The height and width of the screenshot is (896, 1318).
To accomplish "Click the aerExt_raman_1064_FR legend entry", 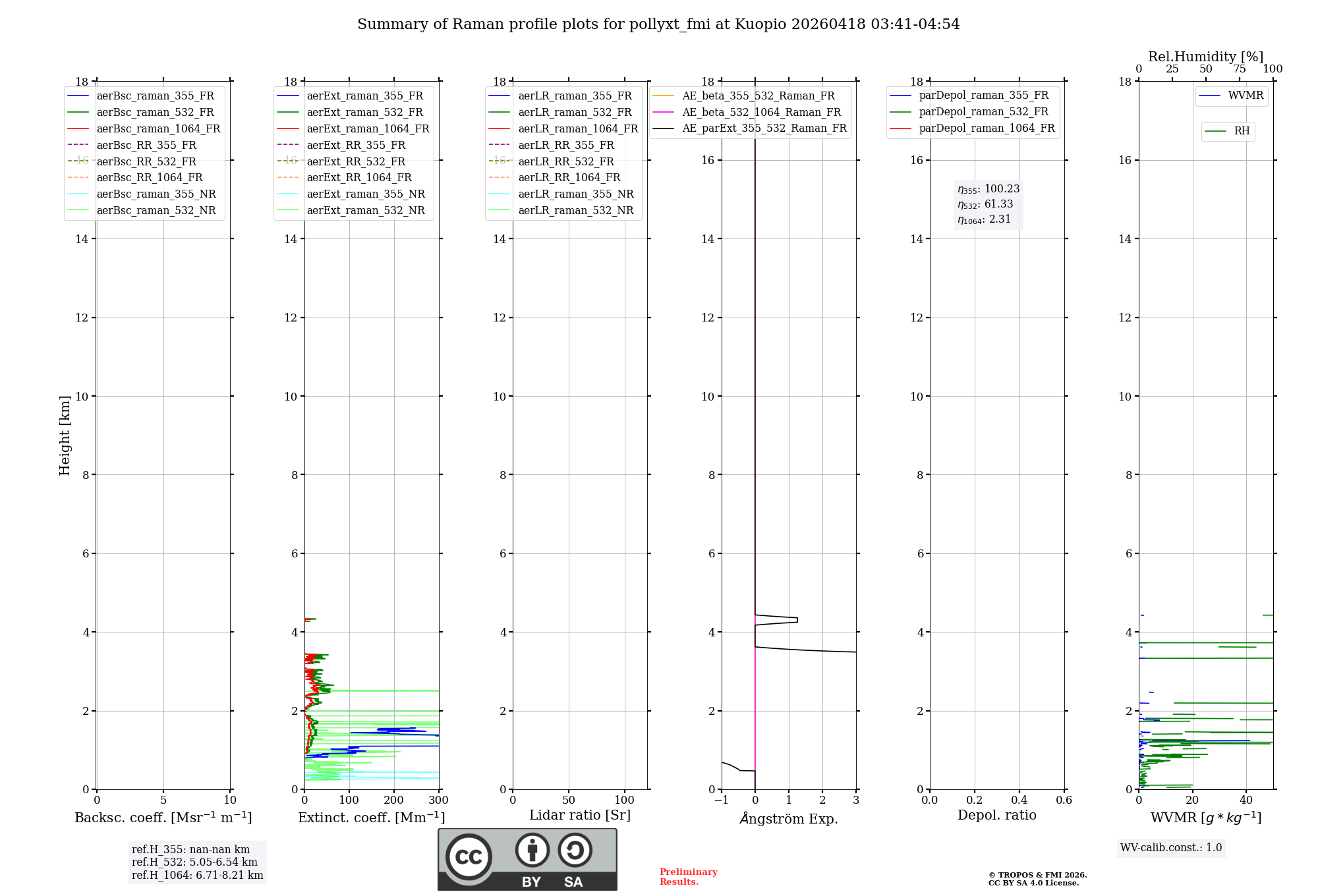I will tap(368, 129).
